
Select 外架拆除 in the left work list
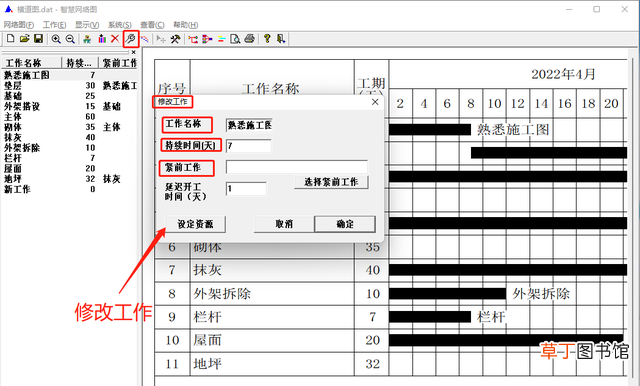22,148
